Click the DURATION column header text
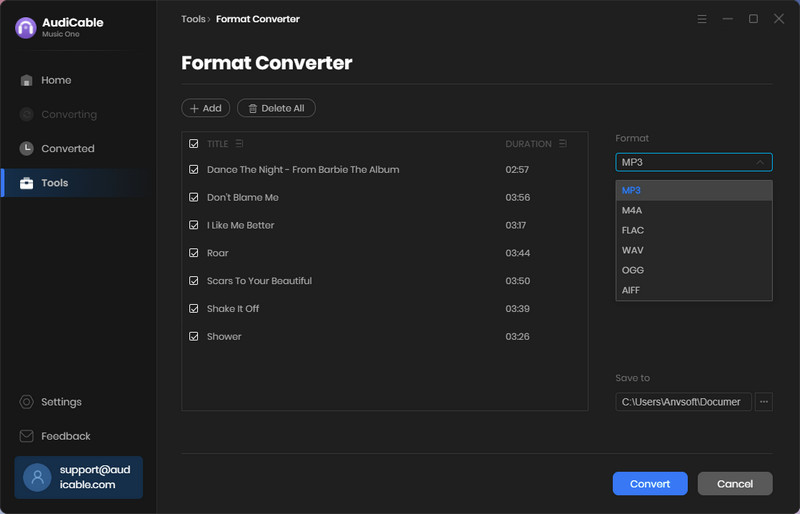The height and width of the screenshot is (514, 800). pyautogui.click(x=528, y=144)
